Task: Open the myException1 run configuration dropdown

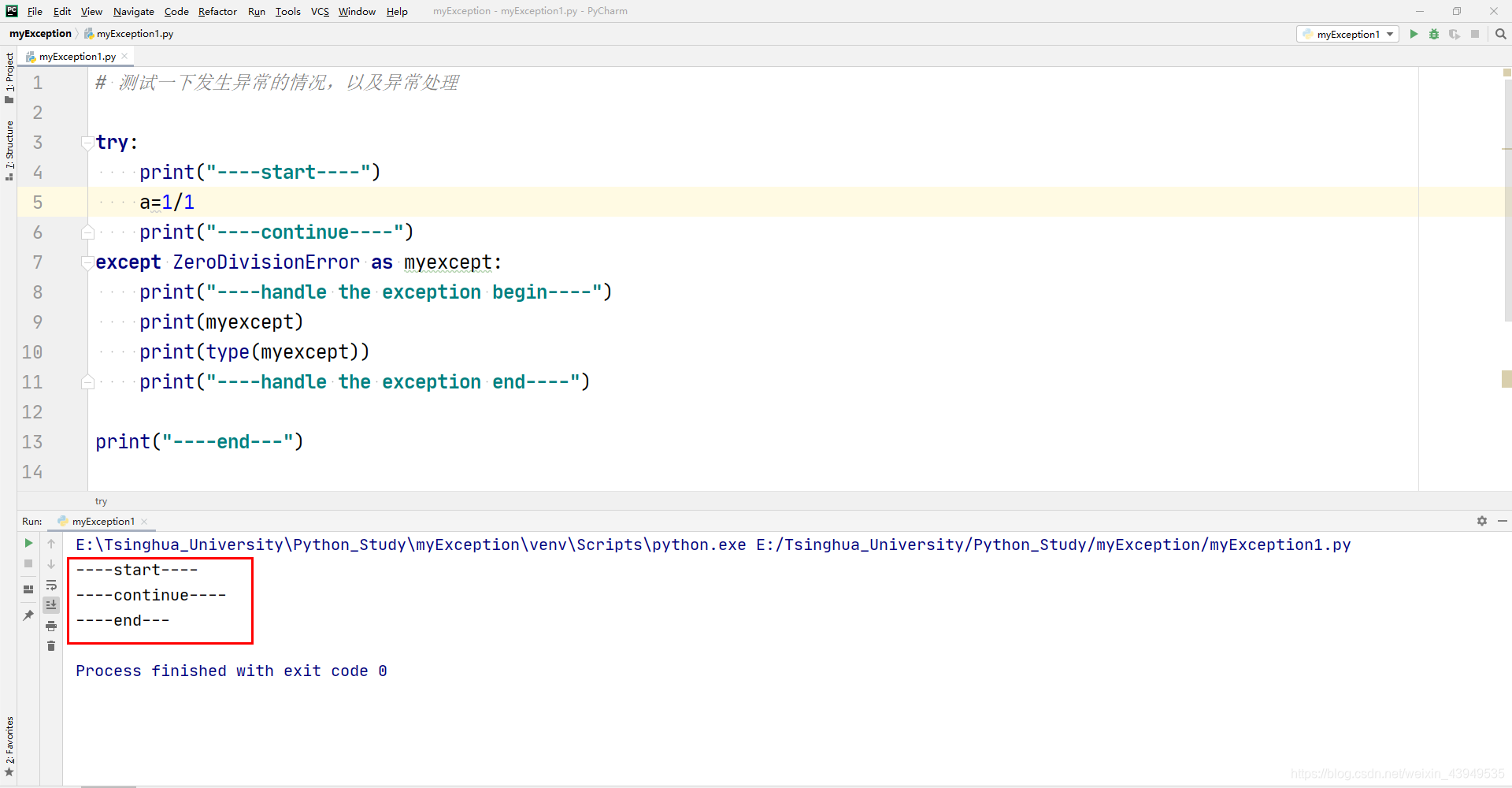Action: [x=1347, y=34]
